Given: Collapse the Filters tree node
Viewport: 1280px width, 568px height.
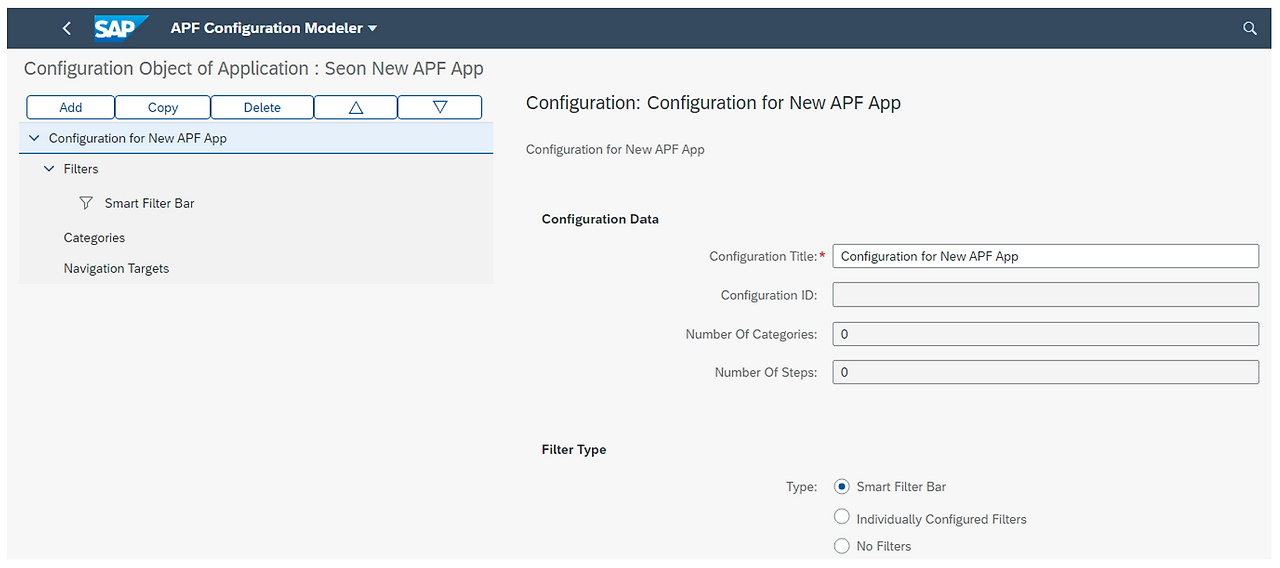Looking at the screenshot, I should point(49,169).
